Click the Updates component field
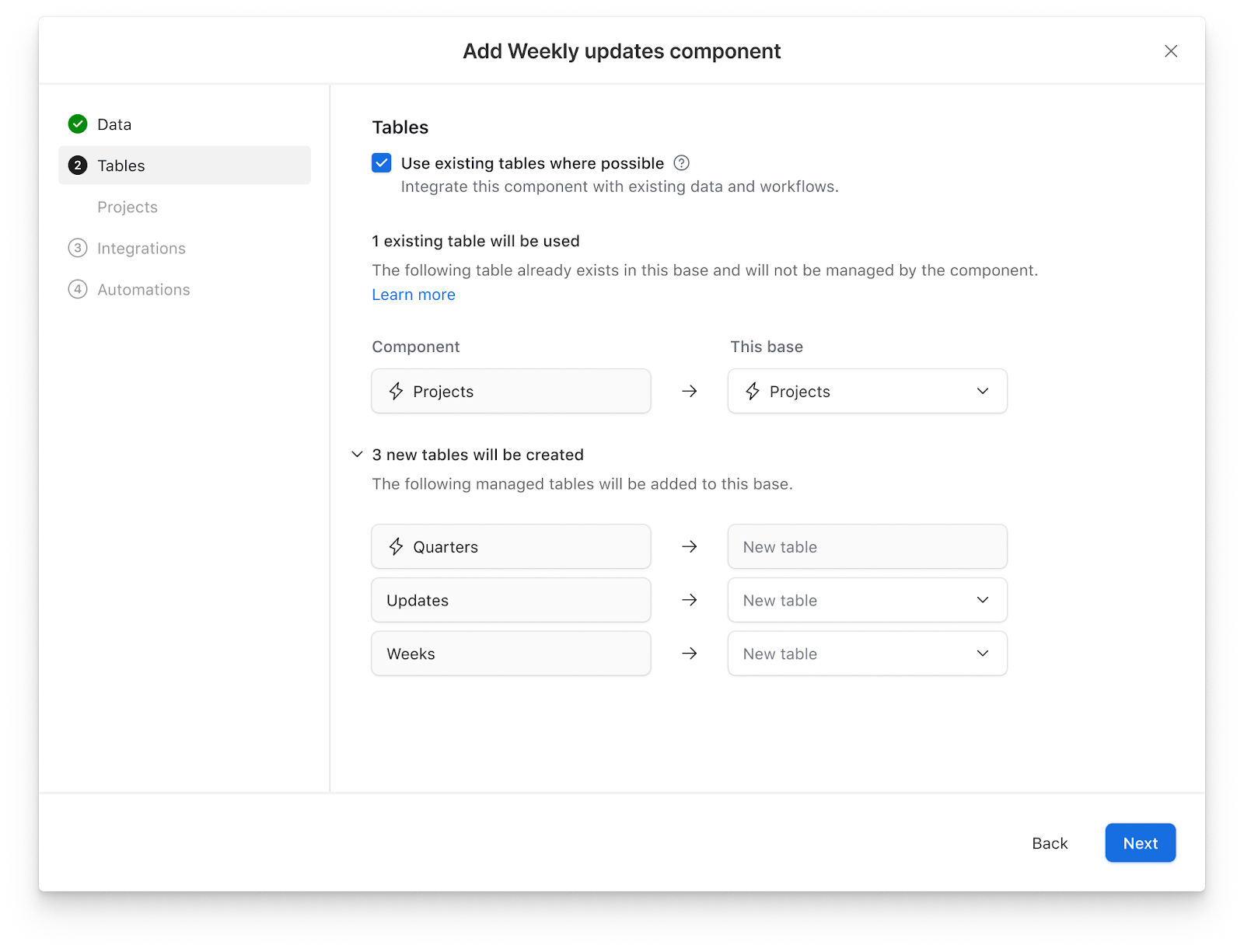 point(511,600)
